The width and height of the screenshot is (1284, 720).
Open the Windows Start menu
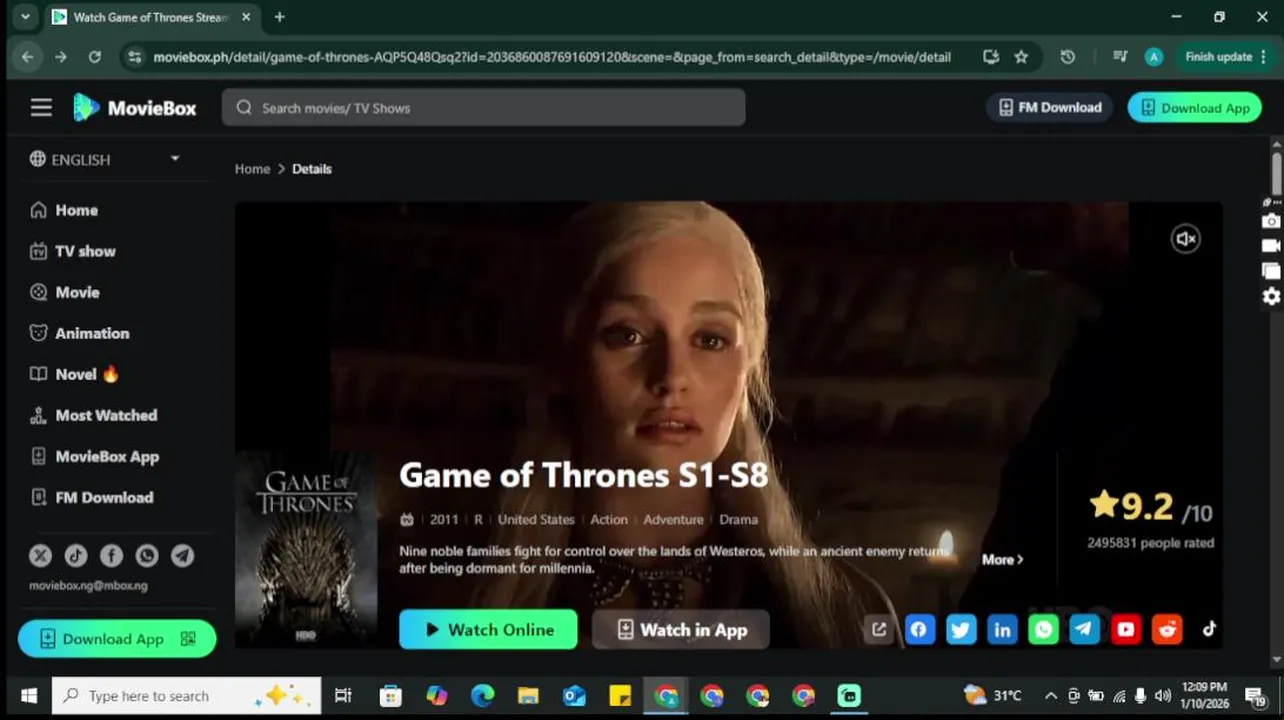28,696
